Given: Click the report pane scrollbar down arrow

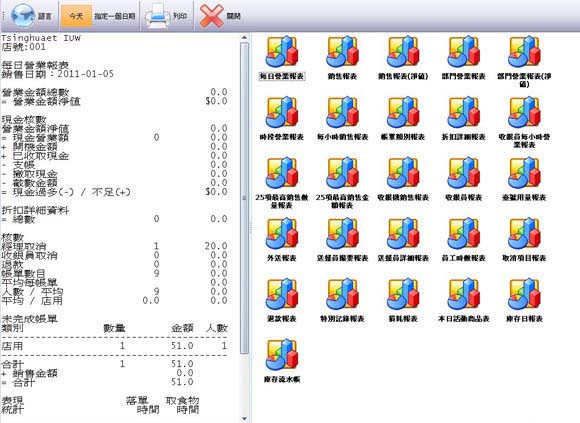Looking at the screenshot, I should pos(244,419).
